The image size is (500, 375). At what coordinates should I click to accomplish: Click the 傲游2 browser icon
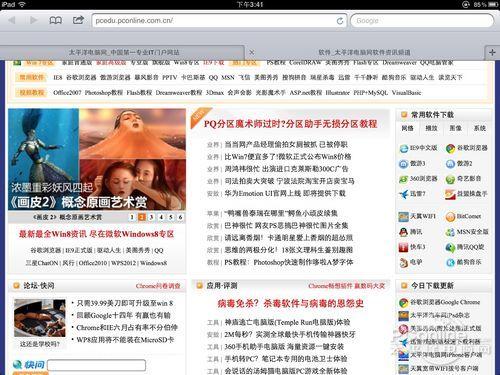[x=451, y=164]
